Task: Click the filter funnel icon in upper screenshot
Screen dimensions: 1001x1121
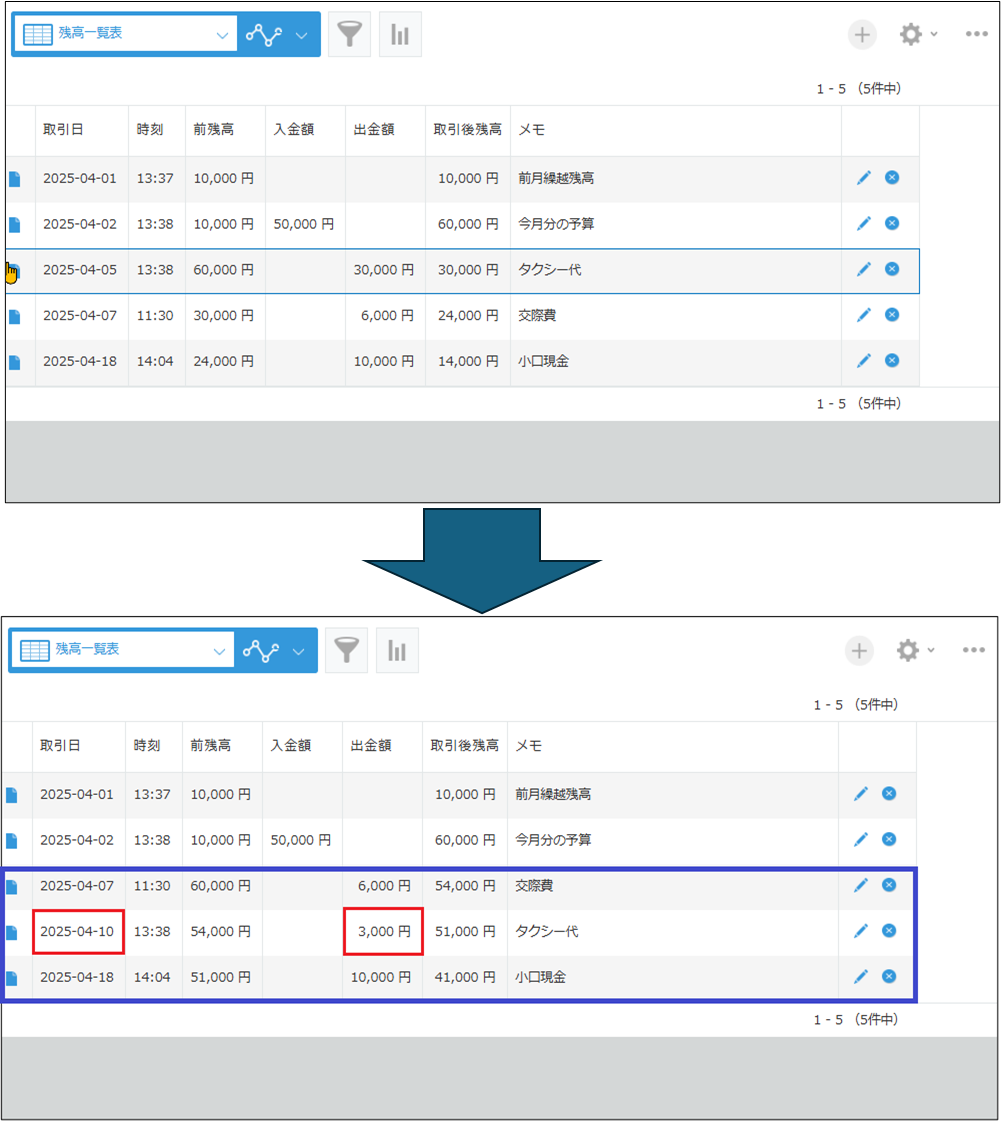Action: click(349, 34)
